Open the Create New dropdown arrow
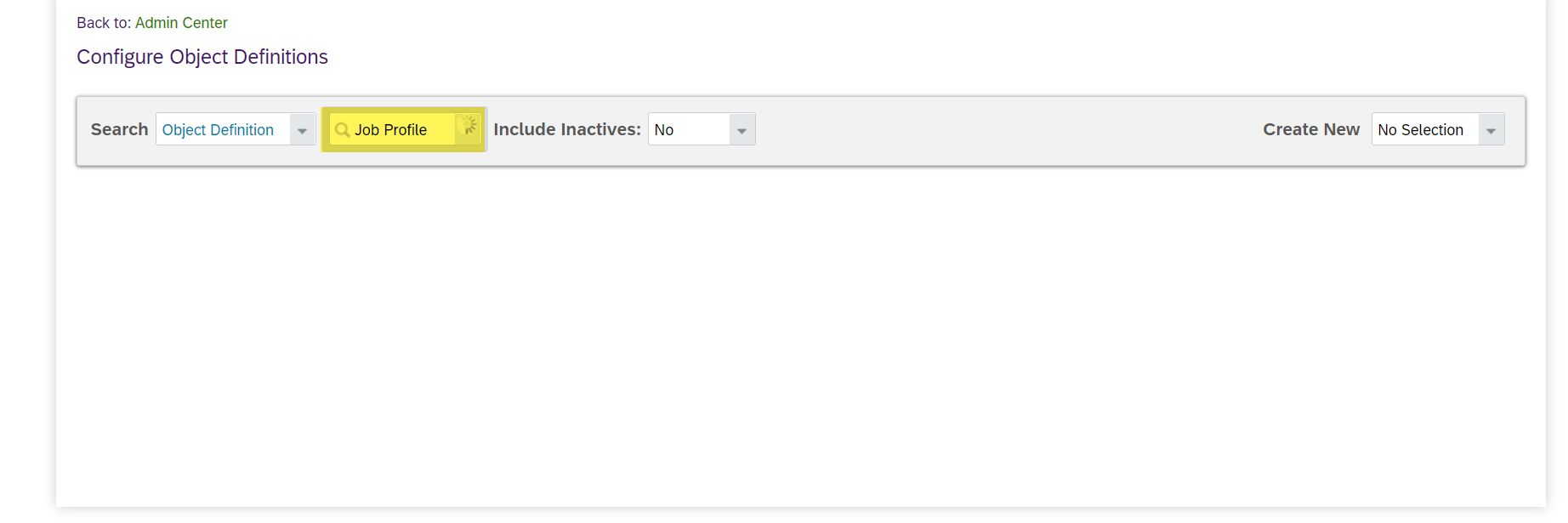The width and height of the screenshot is (1568, 523). 1491,130
